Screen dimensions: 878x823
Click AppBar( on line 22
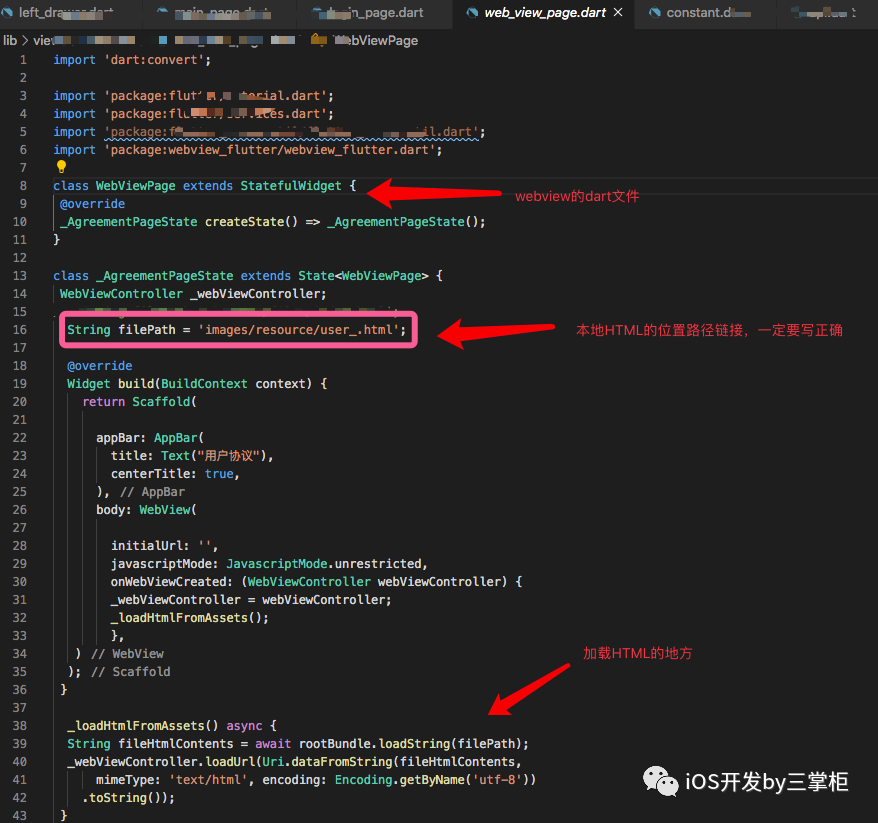tap(179, 438)
